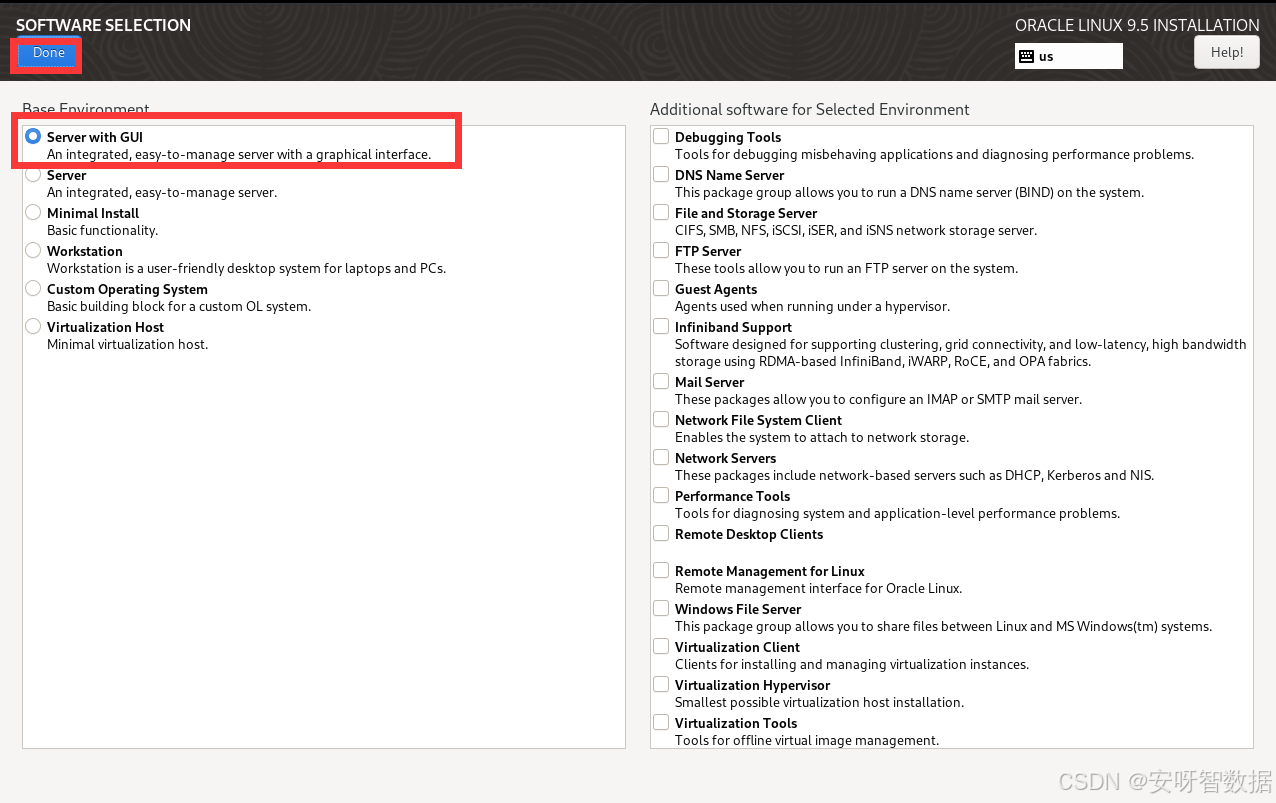Click the SOFTWARE SELECTION title
The width and height of the screenshot is (1276, 803).
(x=103, y=25)
